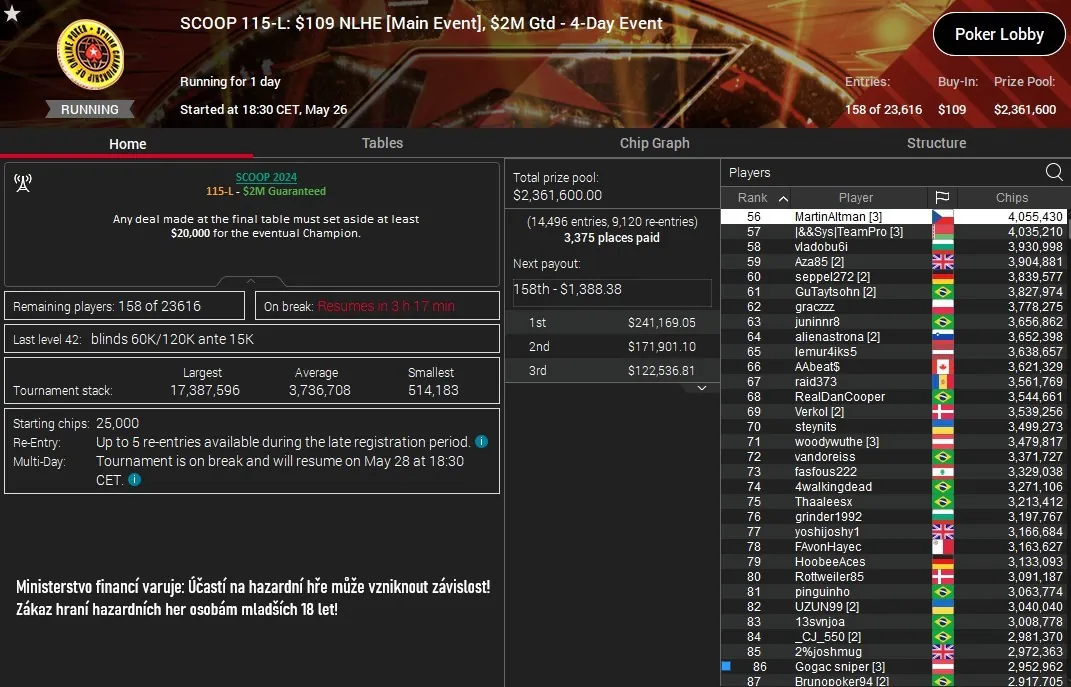1071x687 pixels.
Task: Click the flag beside seppel272
Action: [943, 277]
